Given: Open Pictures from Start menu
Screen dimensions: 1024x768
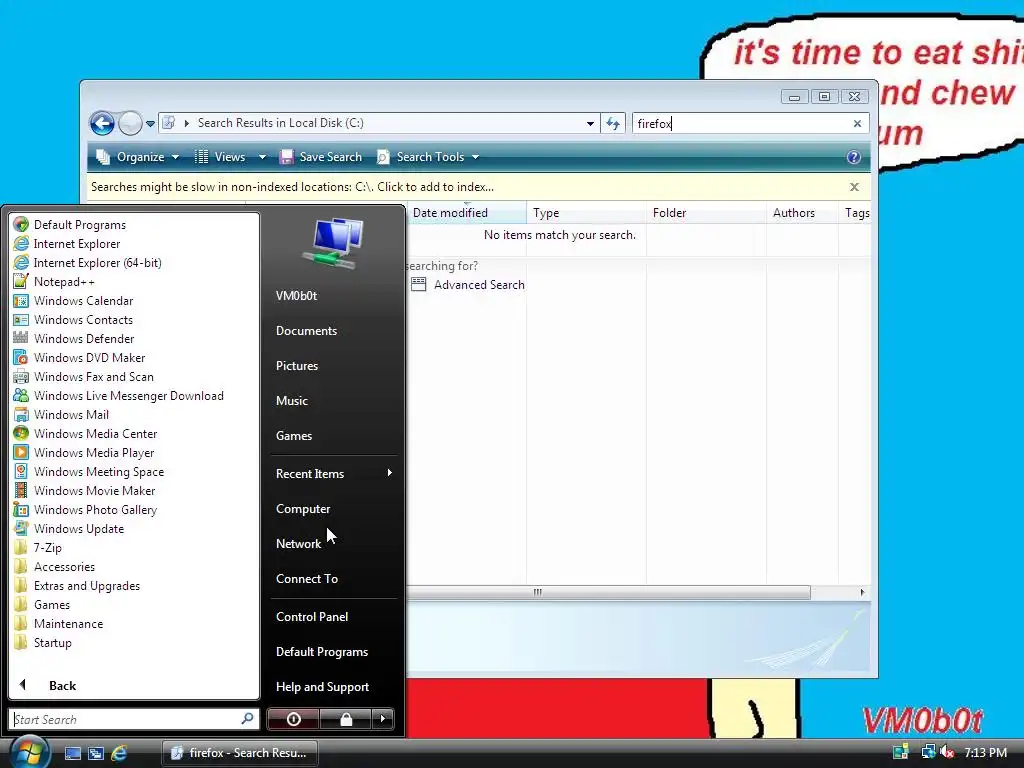Looking at the screenshot, I should pos(296,366).
